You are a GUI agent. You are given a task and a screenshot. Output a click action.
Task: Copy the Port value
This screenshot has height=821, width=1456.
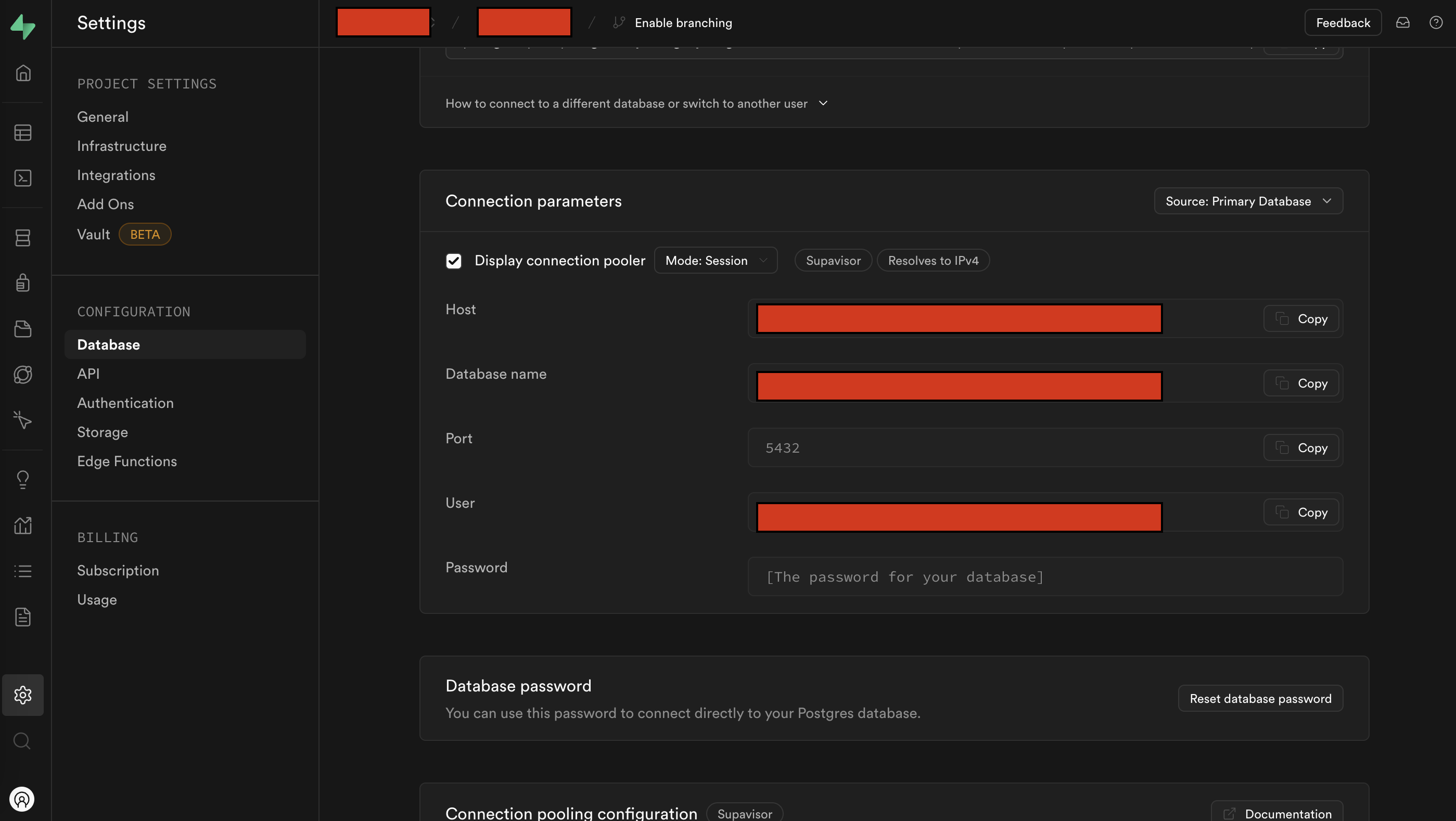pos(1300,447)
